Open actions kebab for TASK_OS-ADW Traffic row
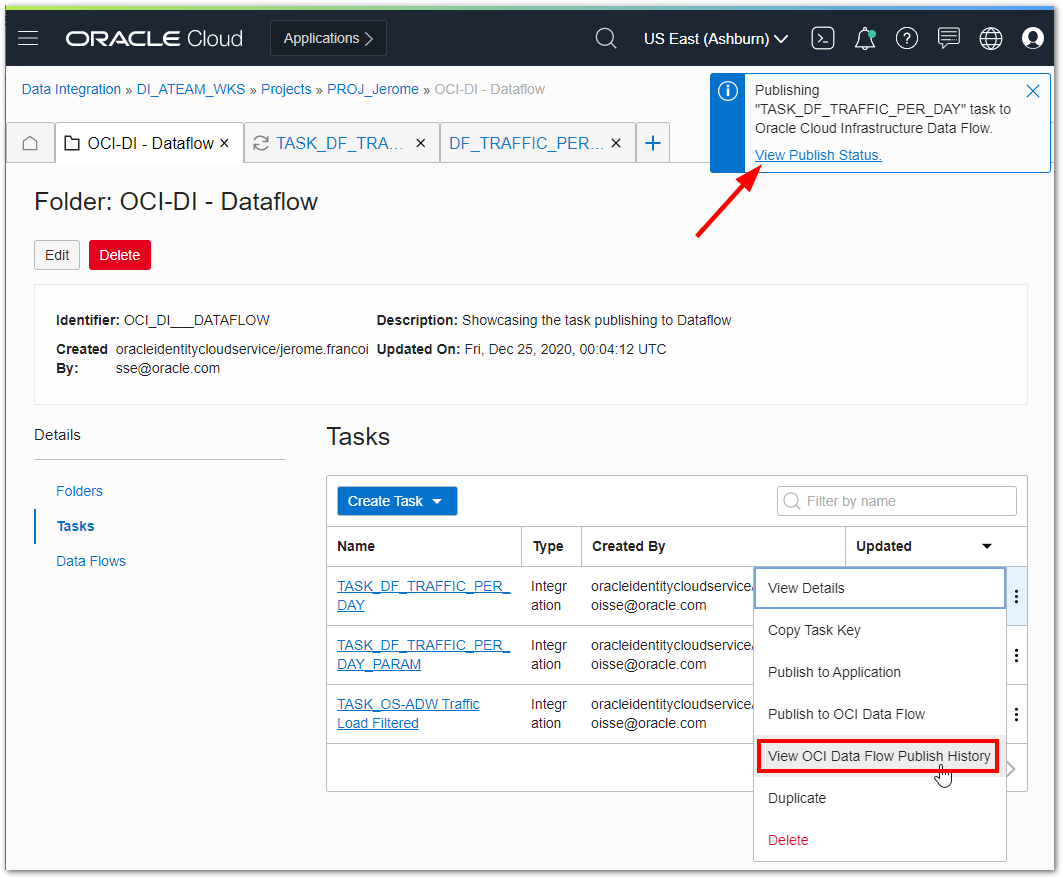Viewport: 1063px width, 879px height. tap(1017, 714)
